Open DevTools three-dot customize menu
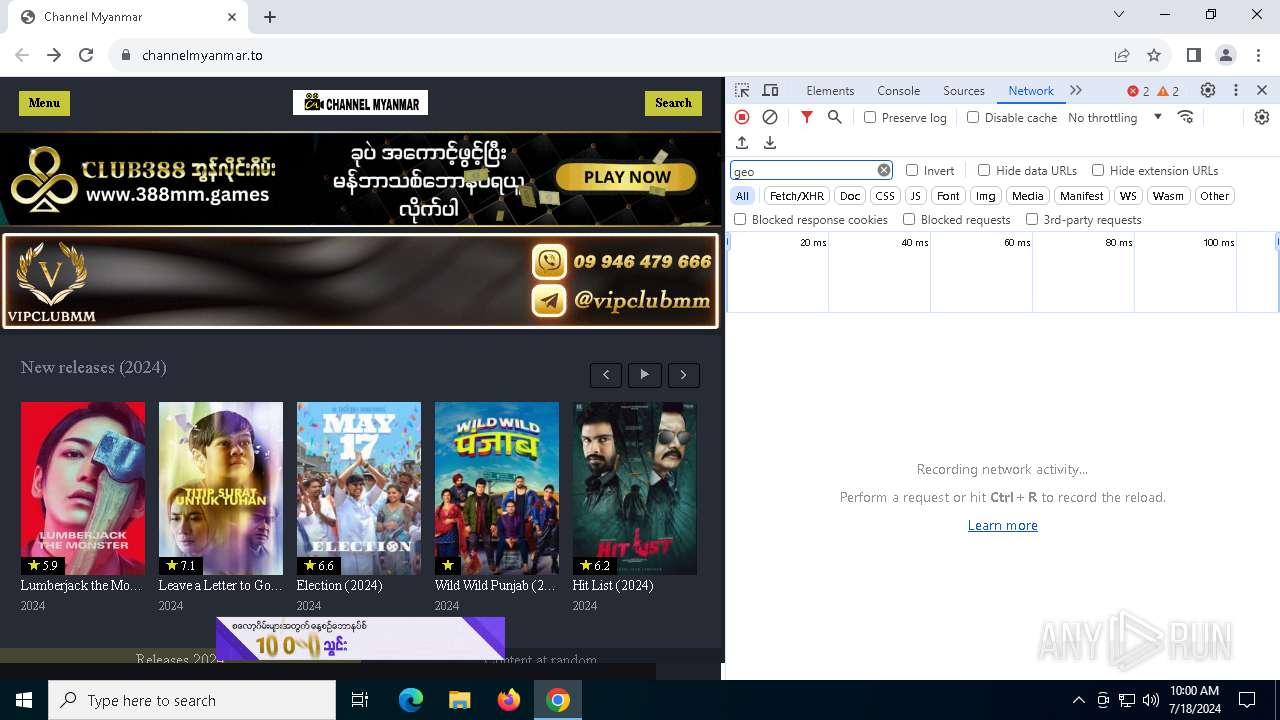The width and height of the screenshot is (1280, 720). coord(1236,90)
